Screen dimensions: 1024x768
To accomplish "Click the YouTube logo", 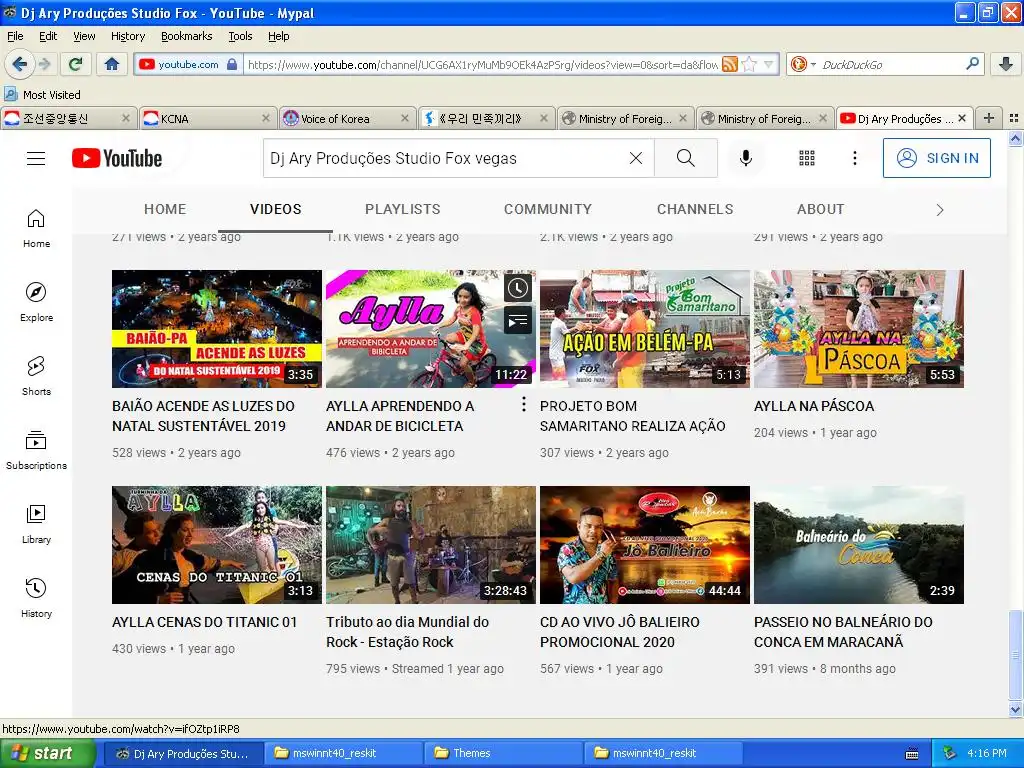I will point(117,158).
